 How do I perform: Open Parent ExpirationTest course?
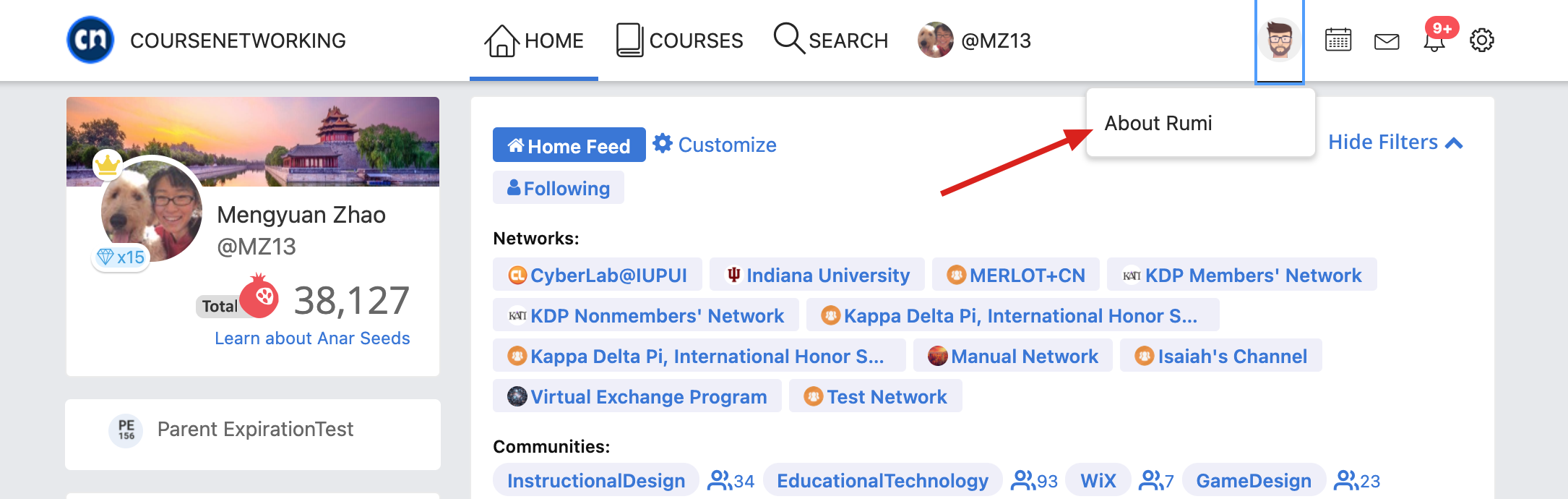click(x=255, y=430)
